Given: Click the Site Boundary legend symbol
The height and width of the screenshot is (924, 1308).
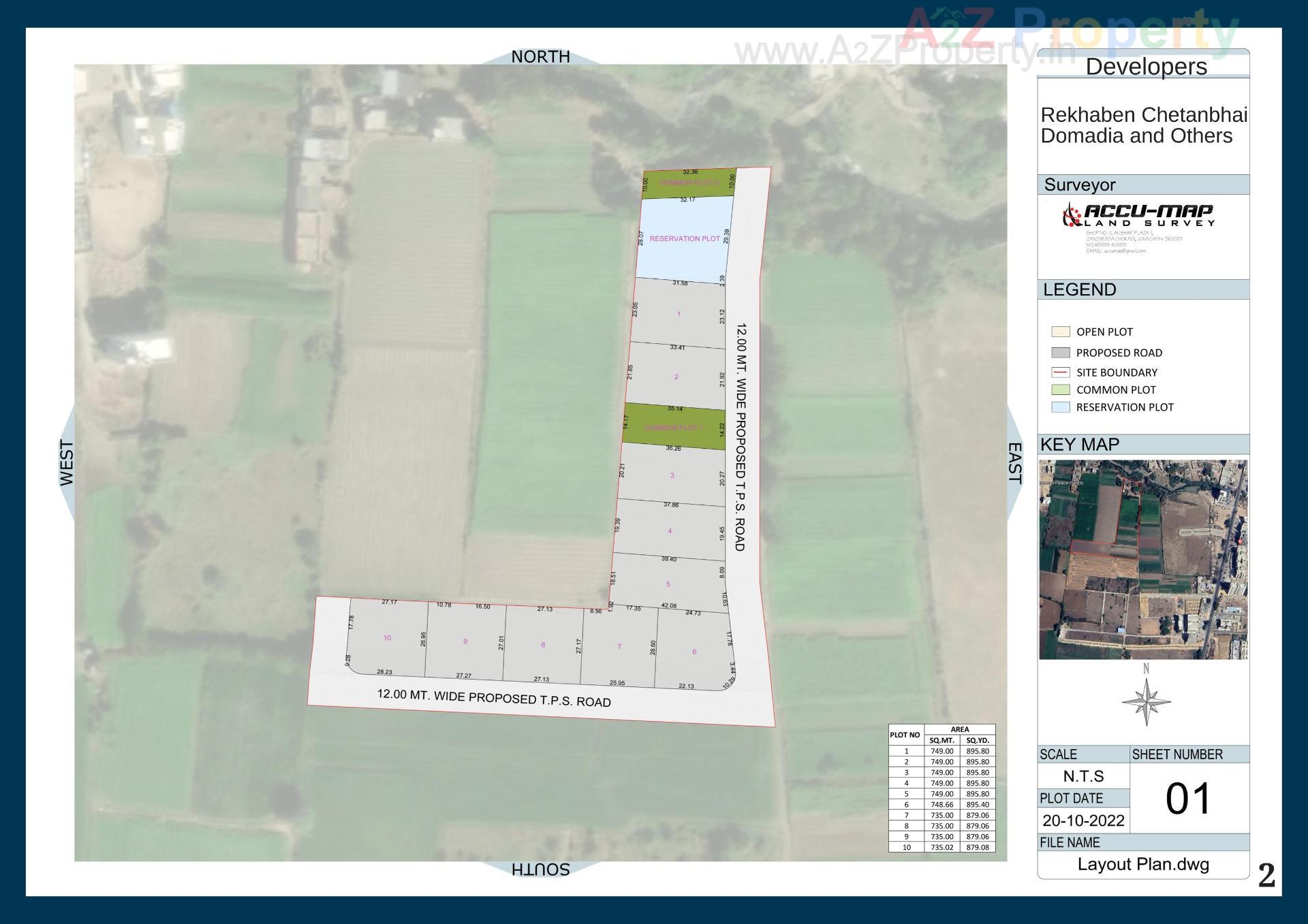Looking at the screenshot, I should [x=1060, y=372].
